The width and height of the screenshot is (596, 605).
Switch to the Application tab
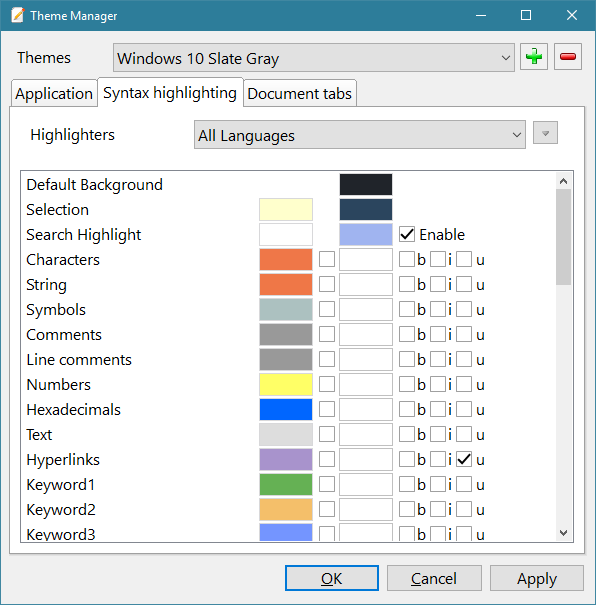pyautogui.click(x=54, y=93)
